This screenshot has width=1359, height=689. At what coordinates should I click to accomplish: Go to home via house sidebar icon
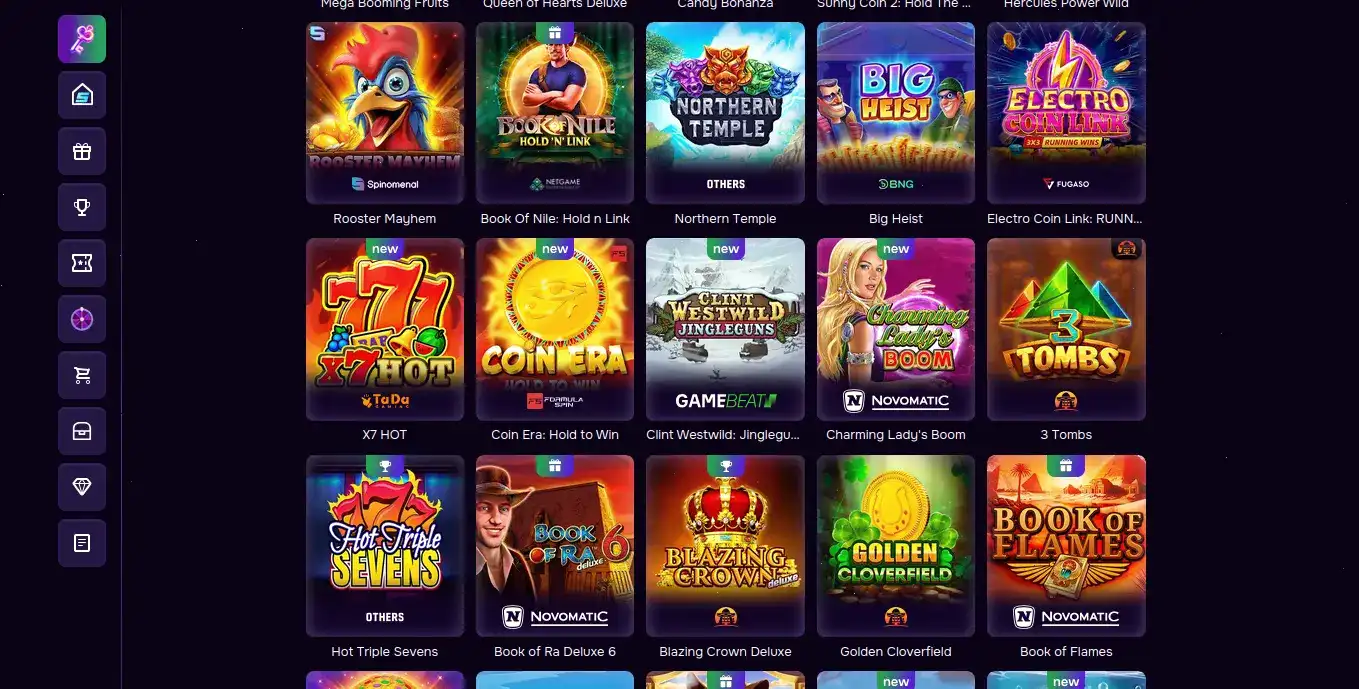click(82, 95)
